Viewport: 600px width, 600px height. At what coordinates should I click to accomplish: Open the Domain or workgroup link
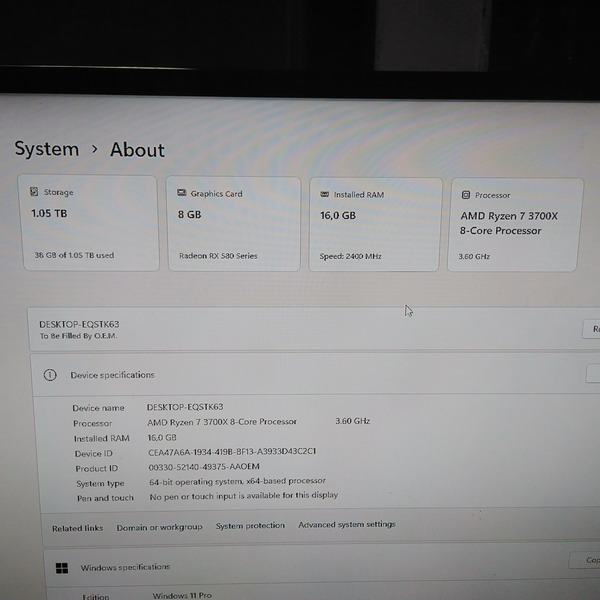tap(160, 527)
